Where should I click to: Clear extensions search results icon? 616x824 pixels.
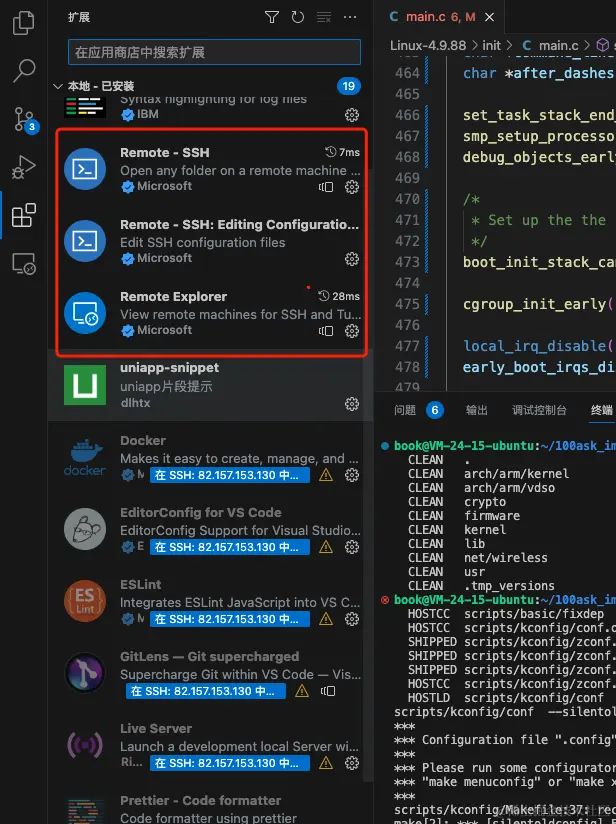(x=324, y=17)
